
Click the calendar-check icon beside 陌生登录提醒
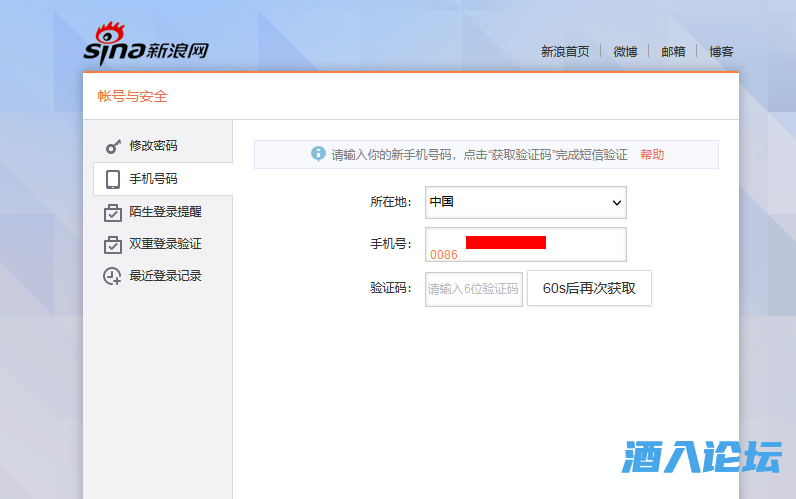tap(113, 212)
